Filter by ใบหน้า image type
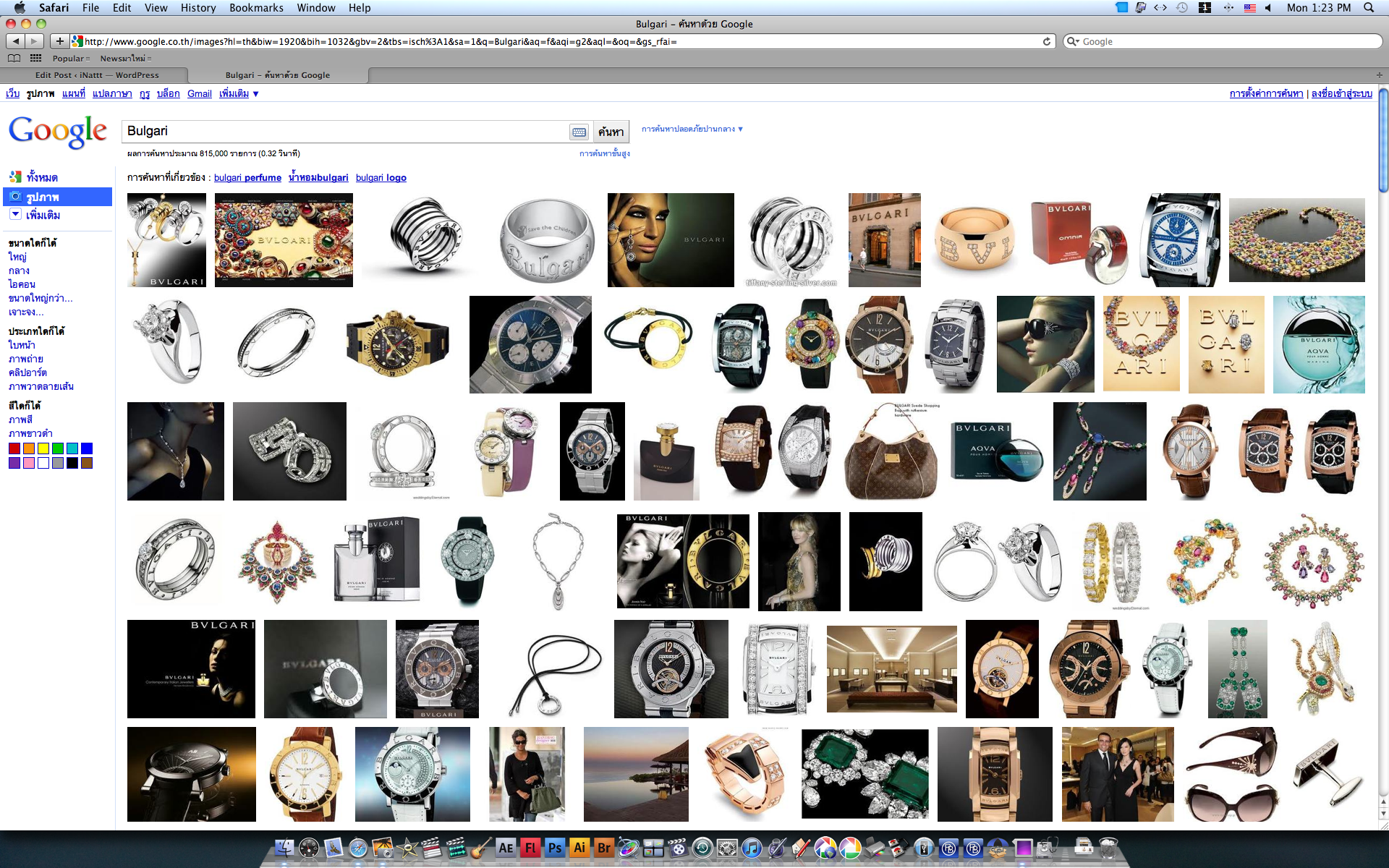Image resolution: width=1389 pixels, height=868 pixels. pos(22,345)
